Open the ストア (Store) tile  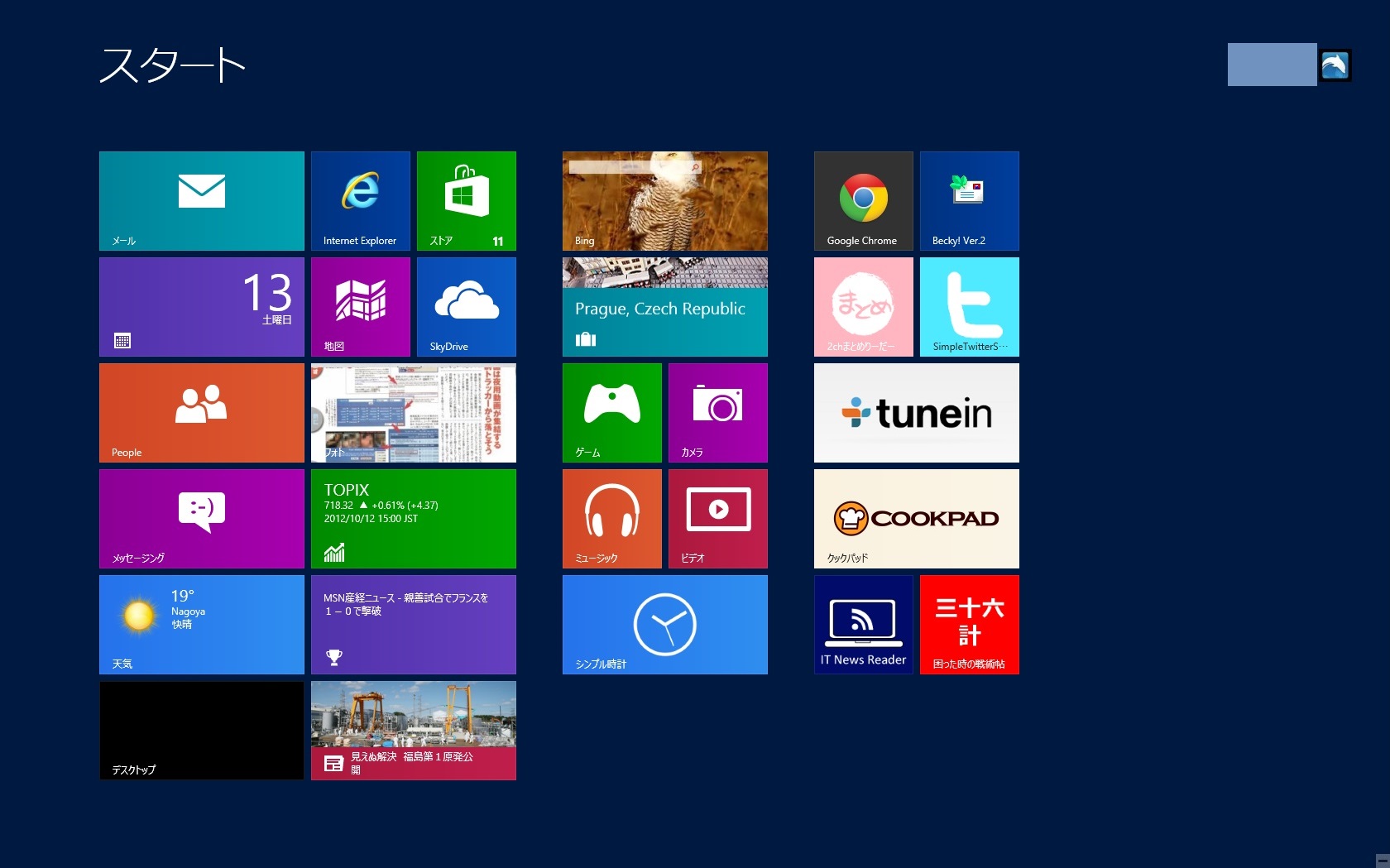(467, 201)
